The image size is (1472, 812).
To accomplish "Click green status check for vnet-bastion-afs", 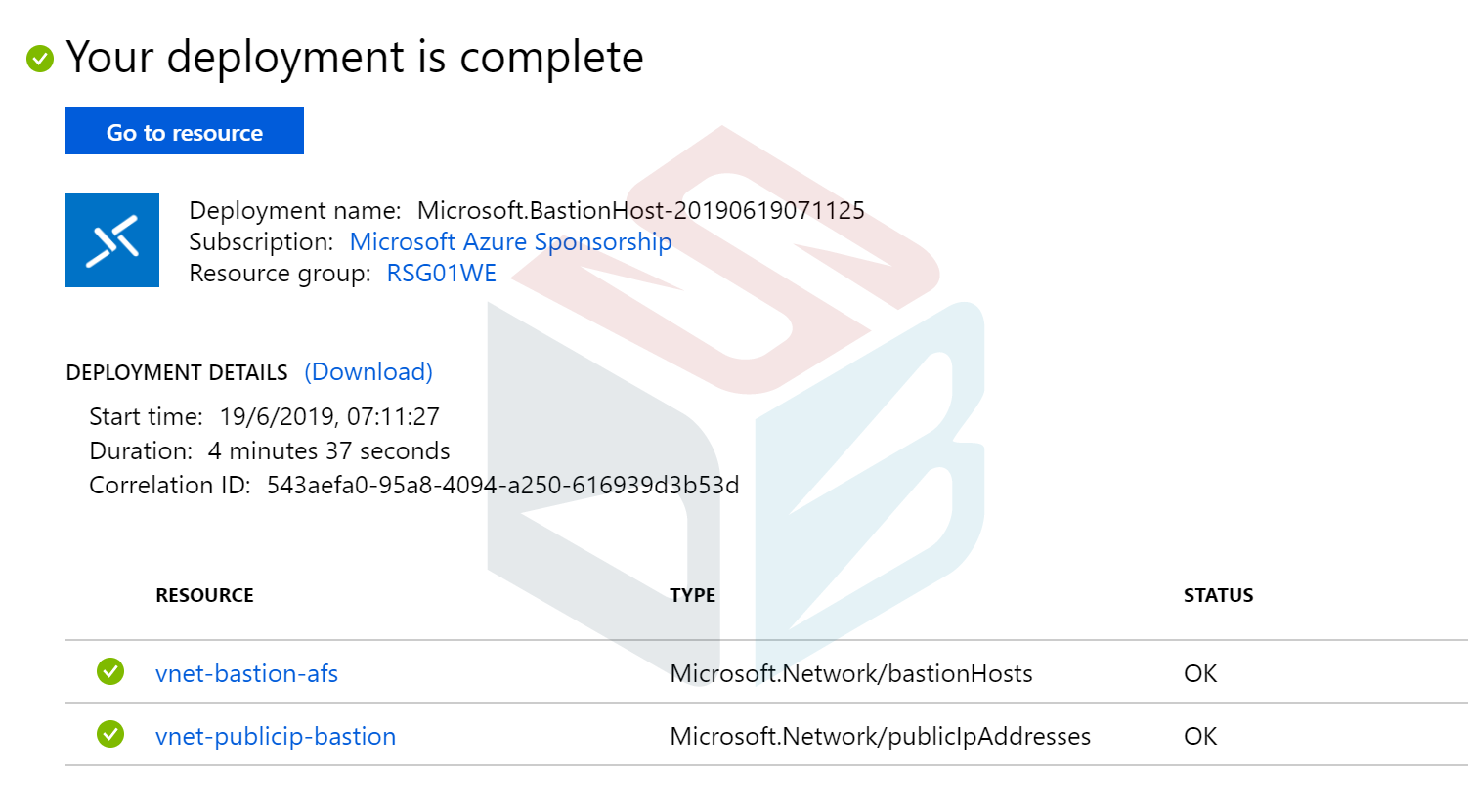I will pos(110,671).
